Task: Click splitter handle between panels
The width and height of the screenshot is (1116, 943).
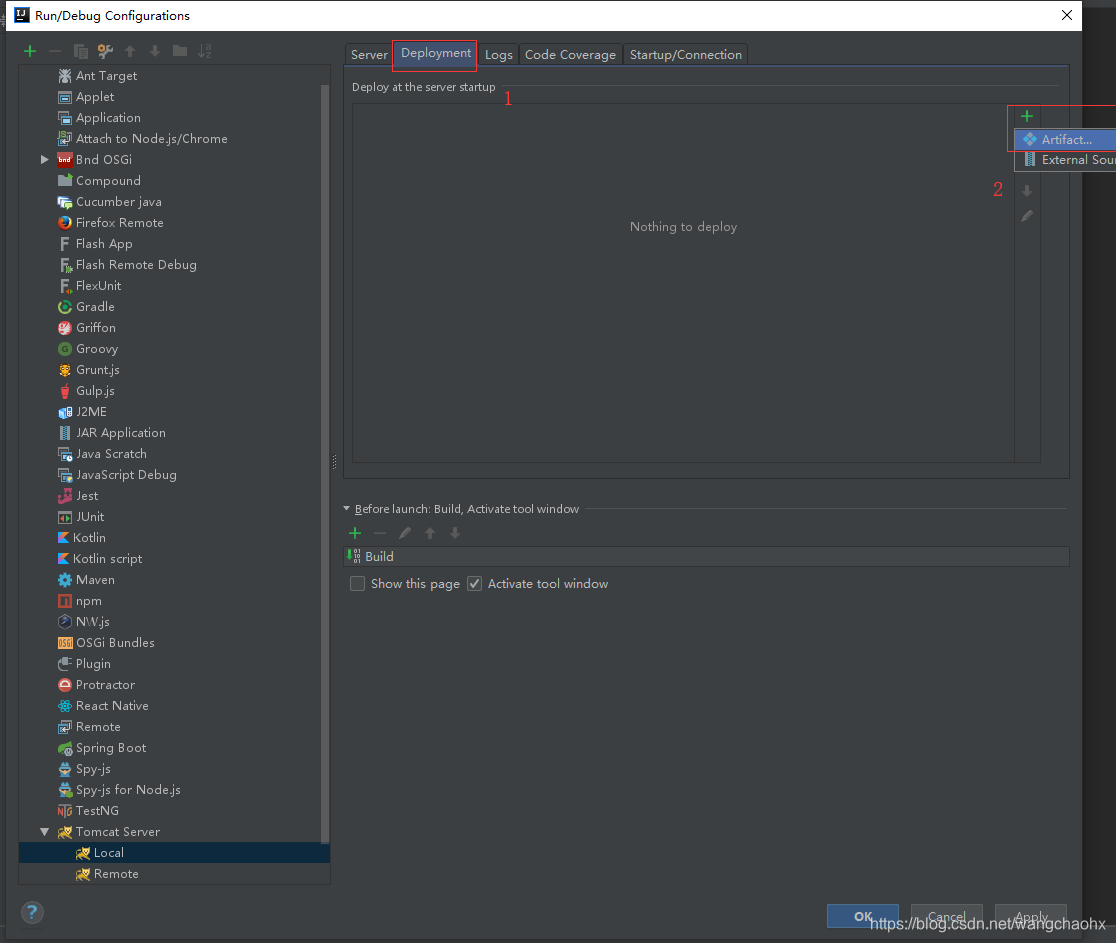Action: (x=335, y=463)
